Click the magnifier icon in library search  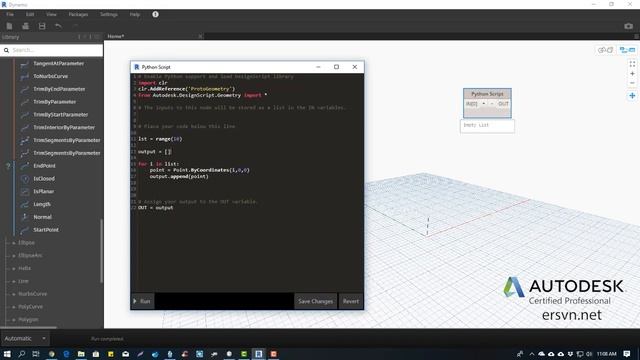pos(6,50)
